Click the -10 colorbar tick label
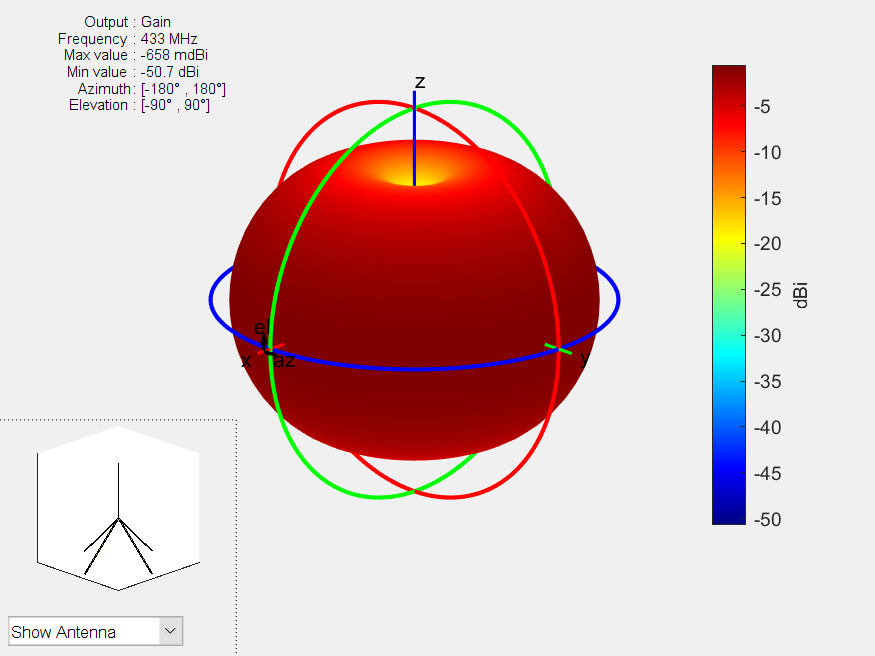 pyautogui.click(x=767, y=152)
